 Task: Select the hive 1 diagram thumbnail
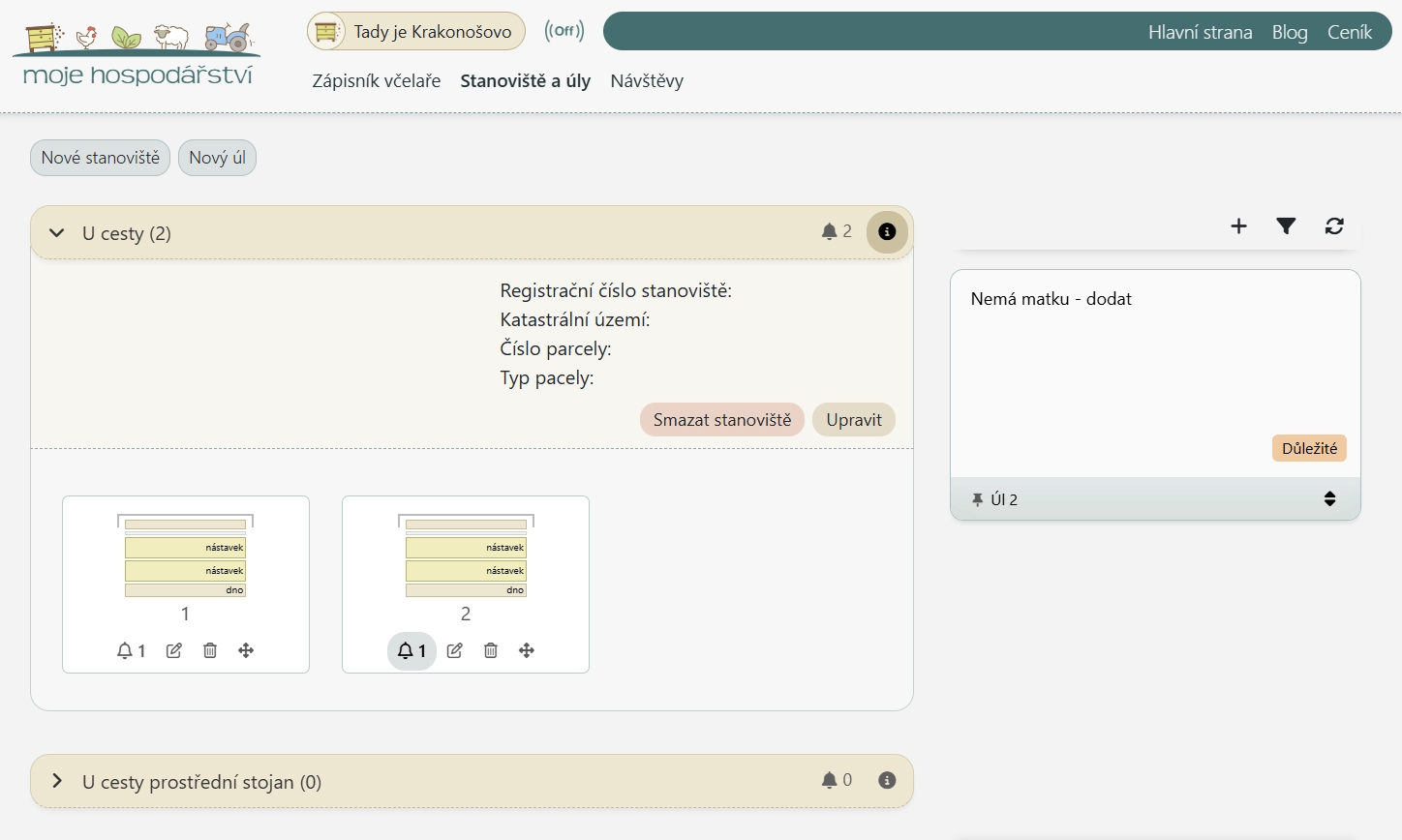(185, 556)
